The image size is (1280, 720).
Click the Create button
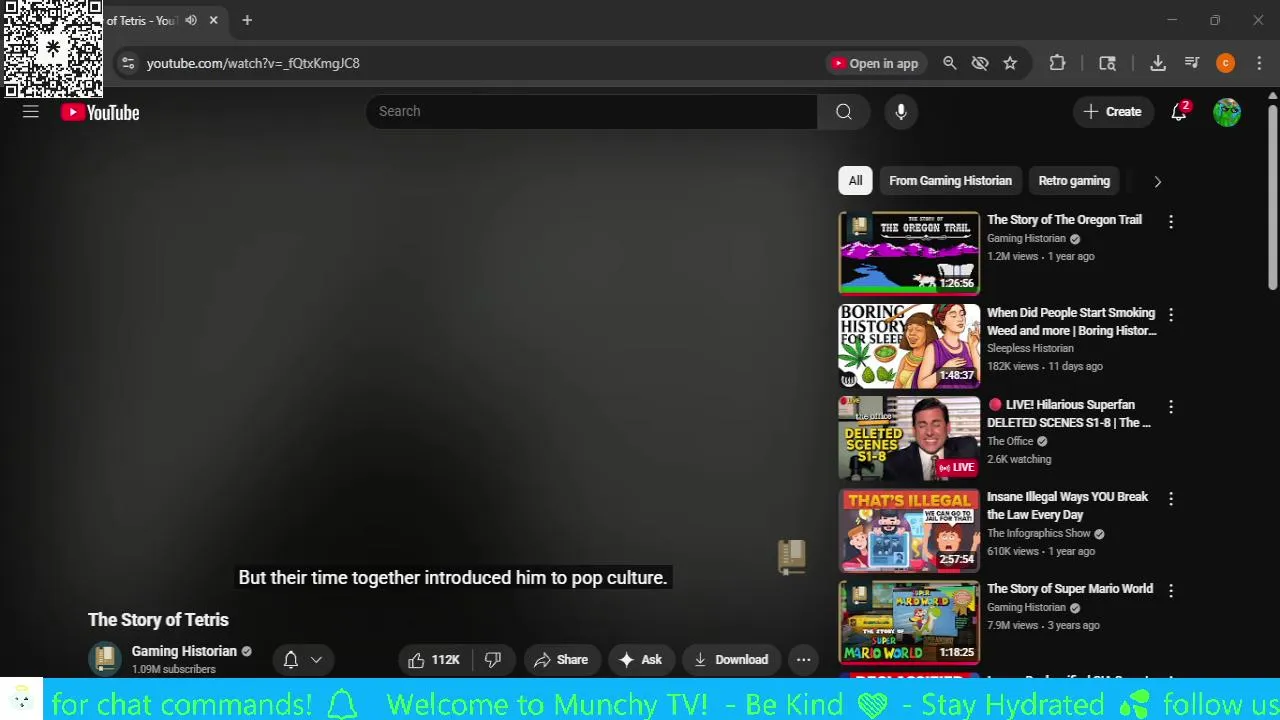(1112, 111)
